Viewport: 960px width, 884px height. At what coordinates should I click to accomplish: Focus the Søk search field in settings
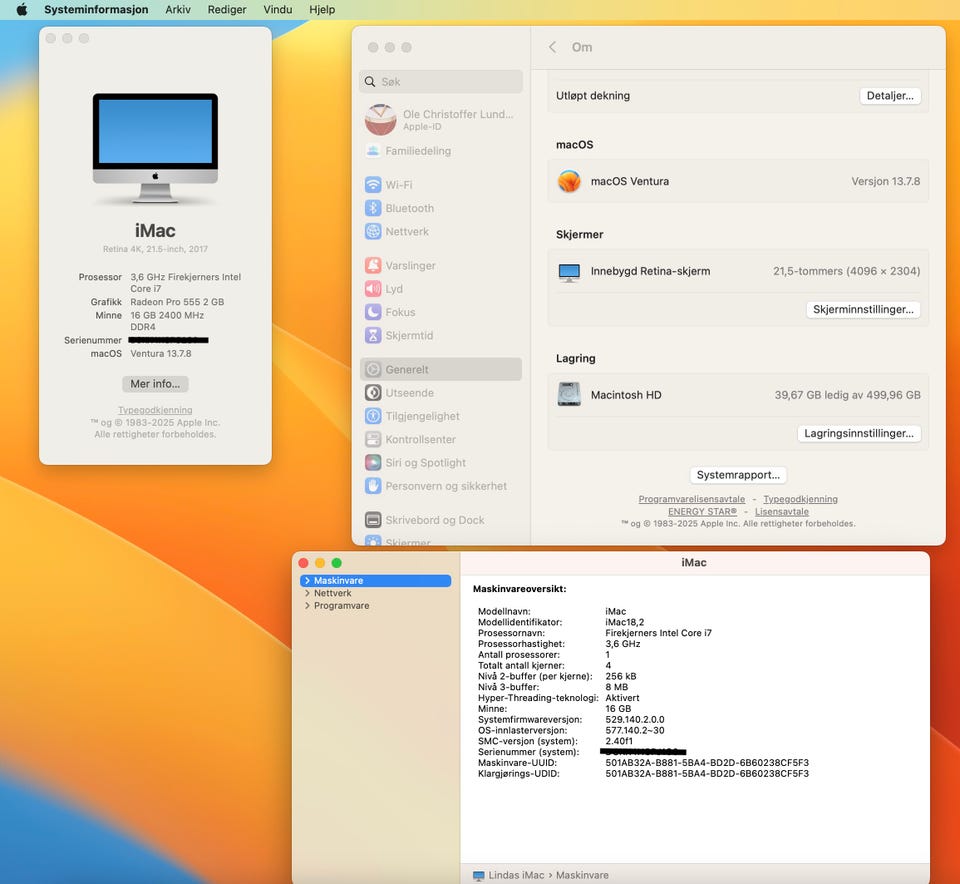[441, 81]
